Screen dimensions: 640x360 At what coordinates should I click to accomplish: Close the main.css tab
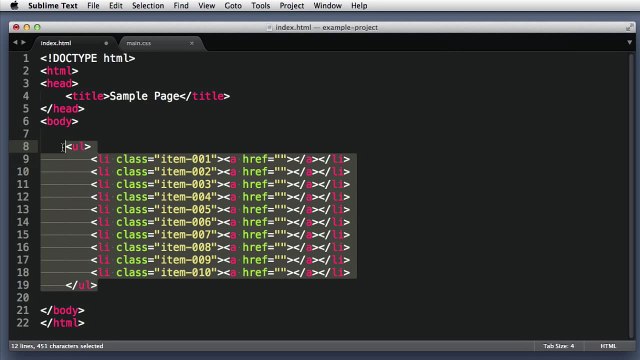coord(191,43)
